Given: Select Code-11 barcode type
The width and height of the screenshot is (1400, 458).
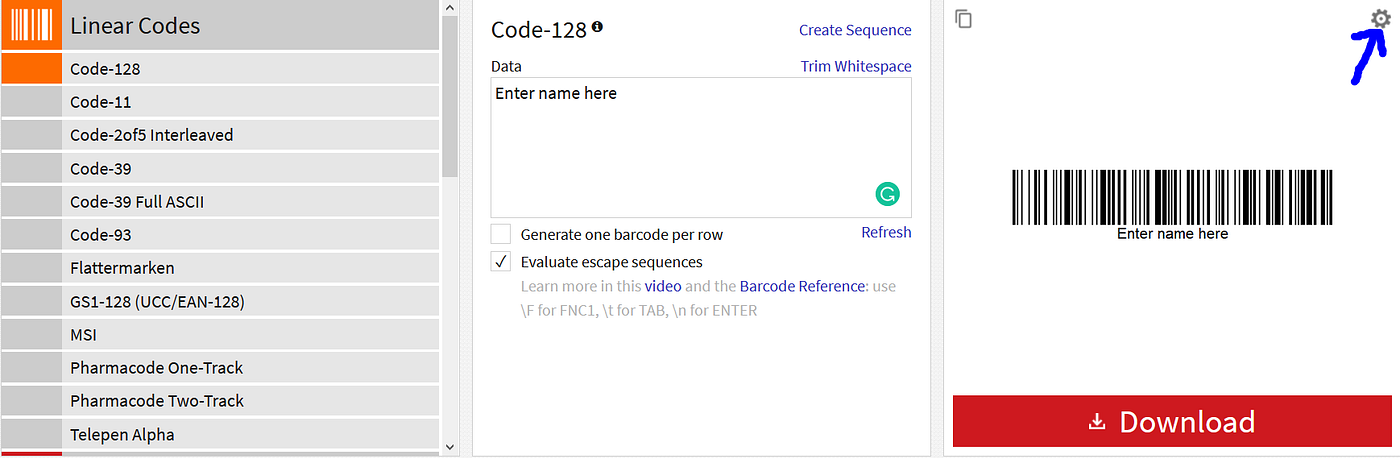Looking at the screenshot, I should coord(220,102).
